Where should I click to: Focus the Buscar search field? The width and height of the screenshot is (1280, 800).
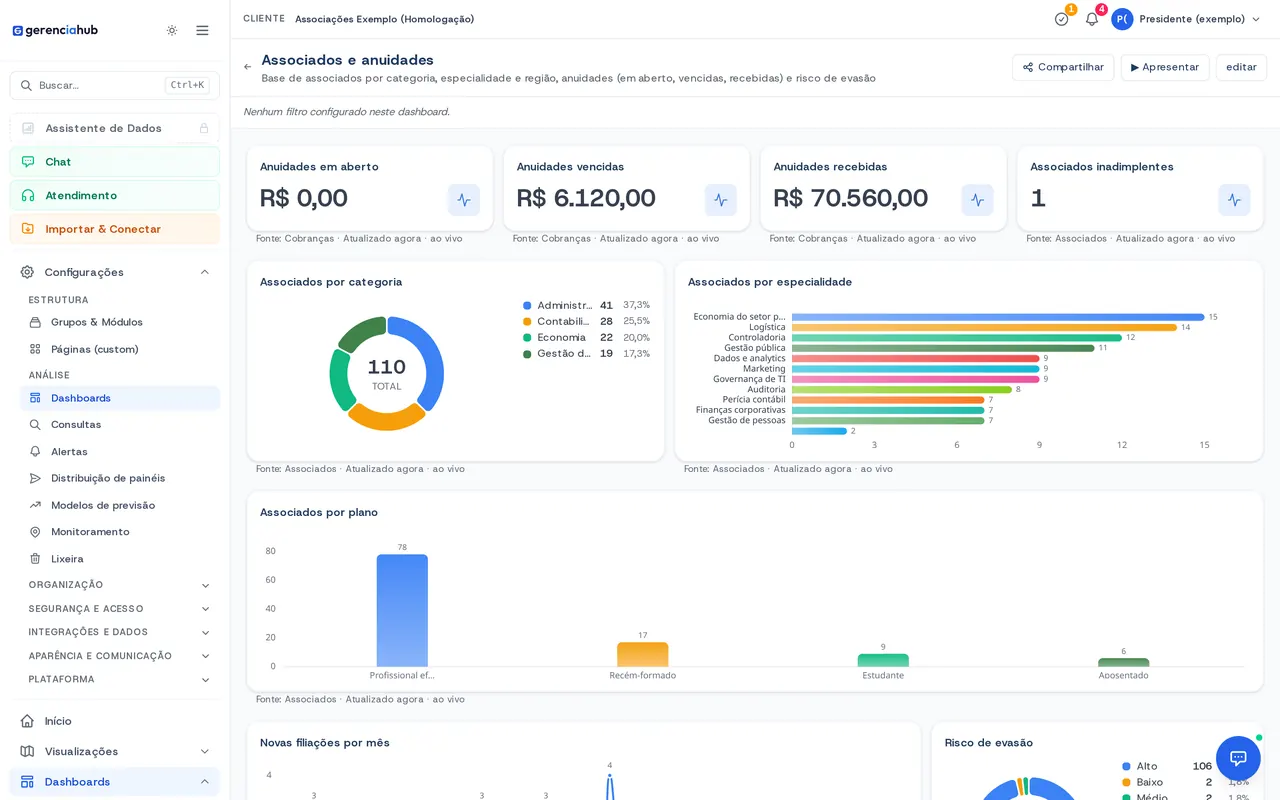tap(115, 85)
